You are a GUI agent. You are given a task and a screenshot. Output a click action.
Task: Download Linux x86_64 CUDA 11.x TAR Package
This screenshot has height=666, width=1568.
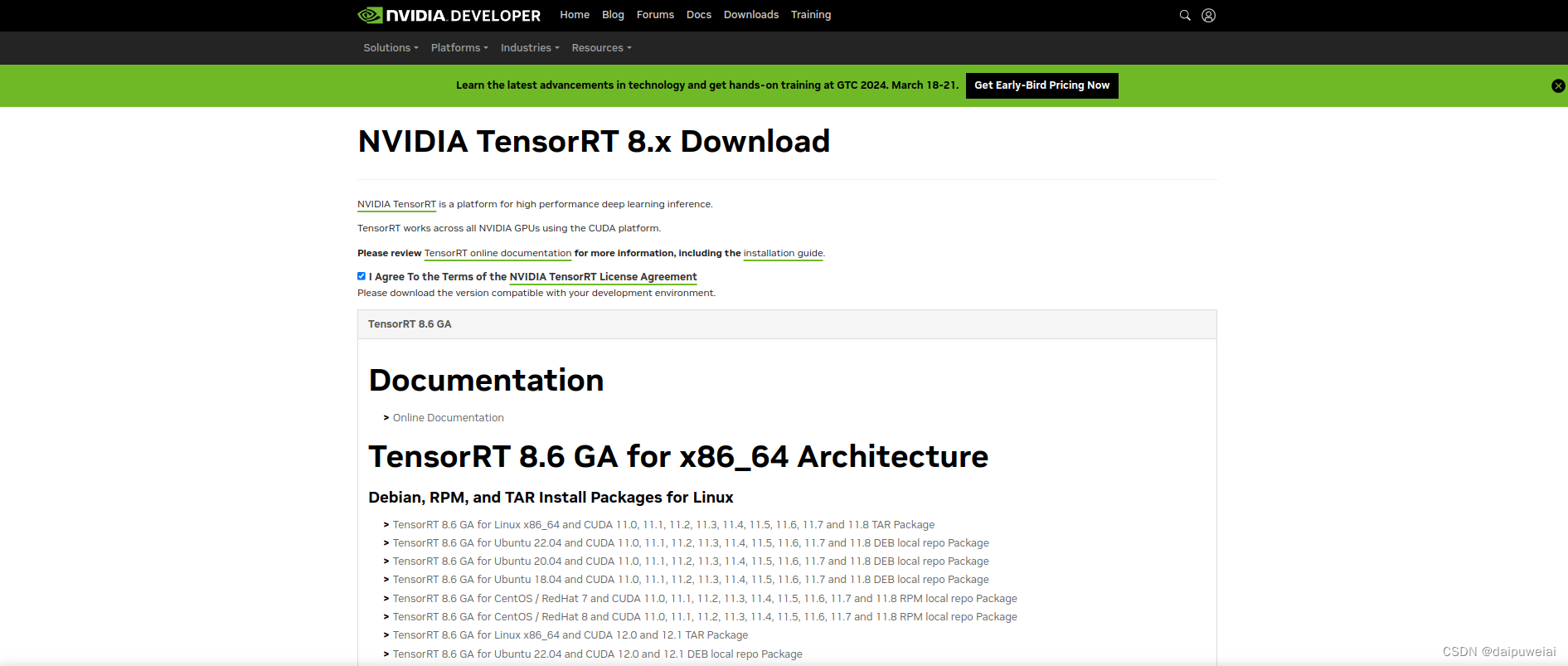click(x=663, y=525)
